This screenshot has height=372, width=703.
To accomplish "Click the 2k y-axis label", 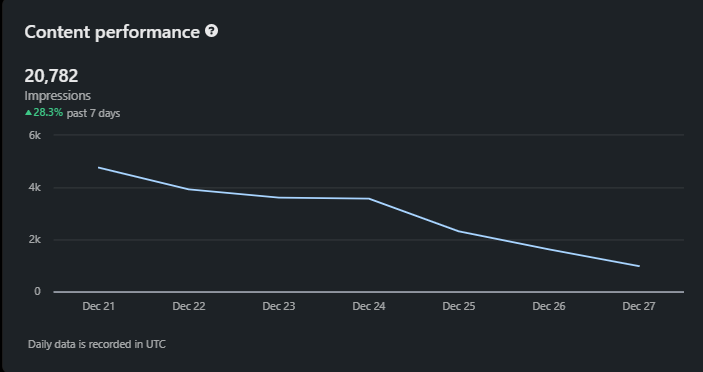I will click(x=35, y=240).
